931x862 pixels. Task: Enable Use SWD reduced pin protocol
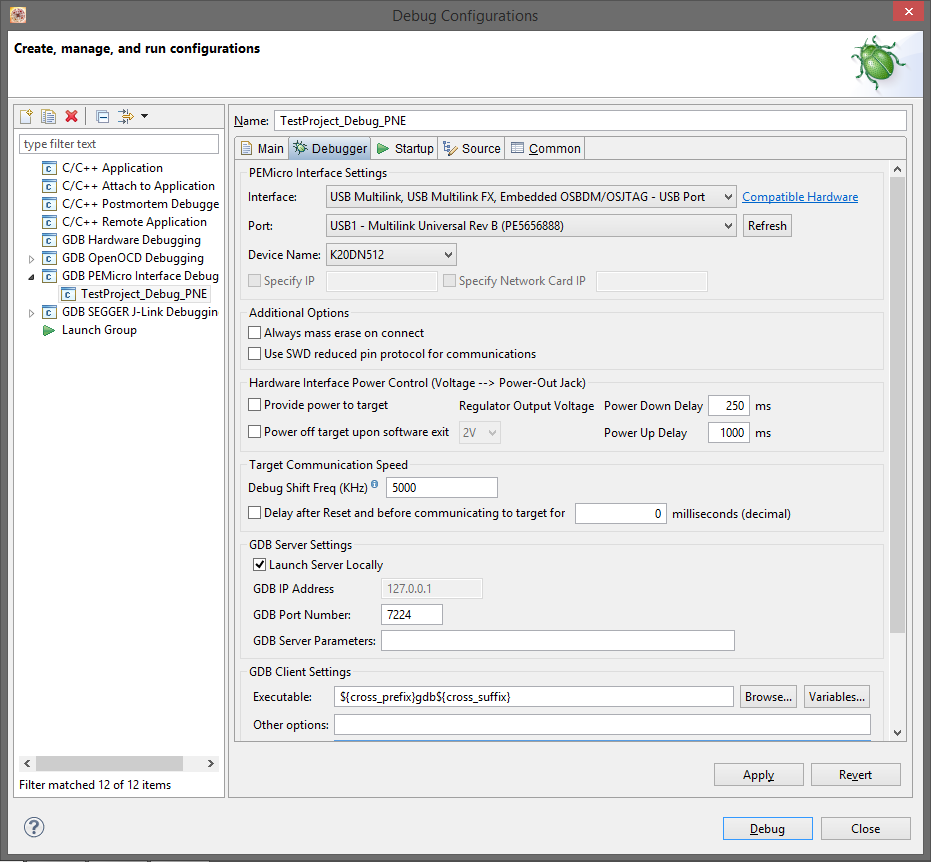tap(255, 353)
